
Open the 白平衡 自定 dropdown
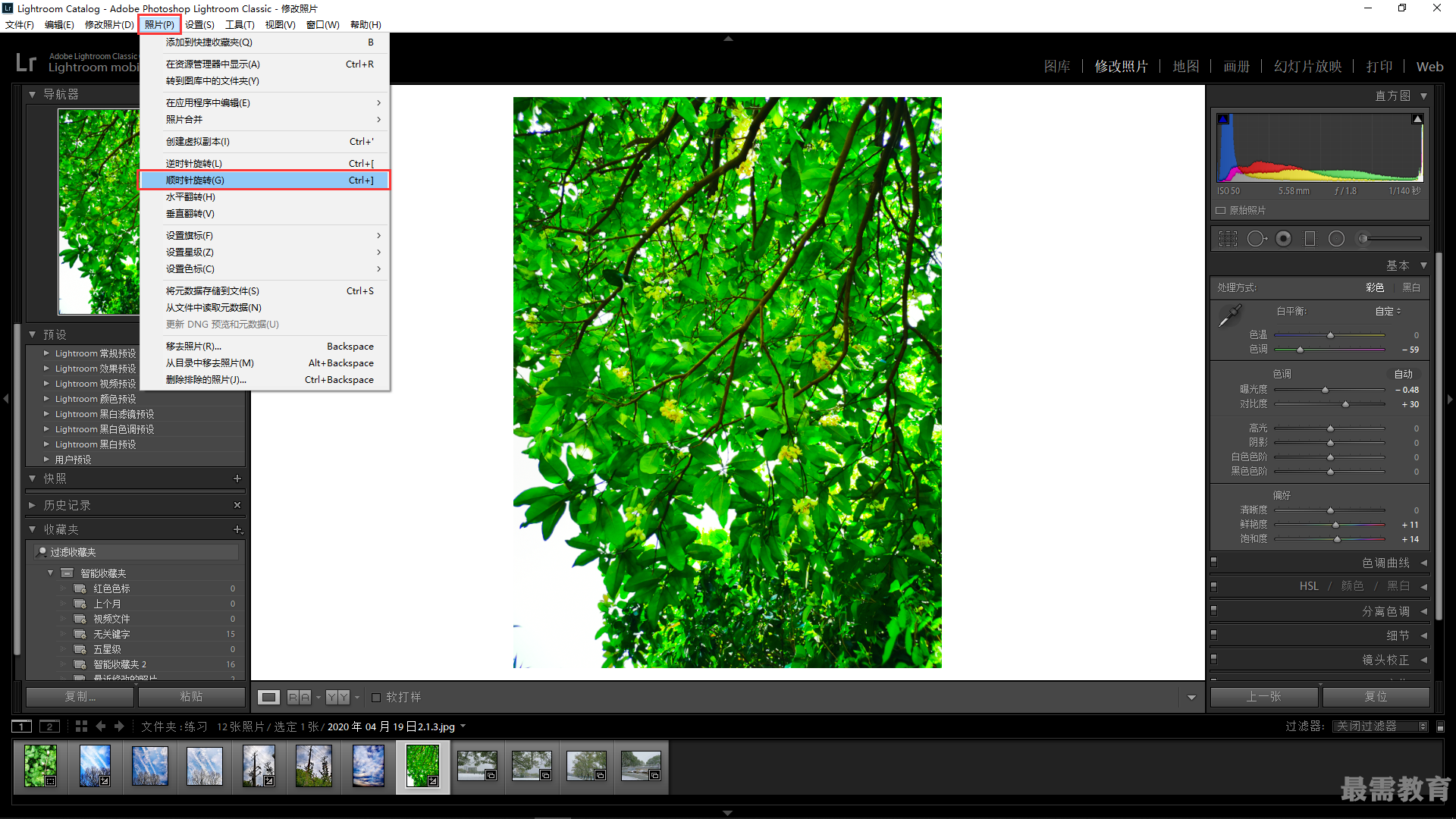coord(1389,312)
